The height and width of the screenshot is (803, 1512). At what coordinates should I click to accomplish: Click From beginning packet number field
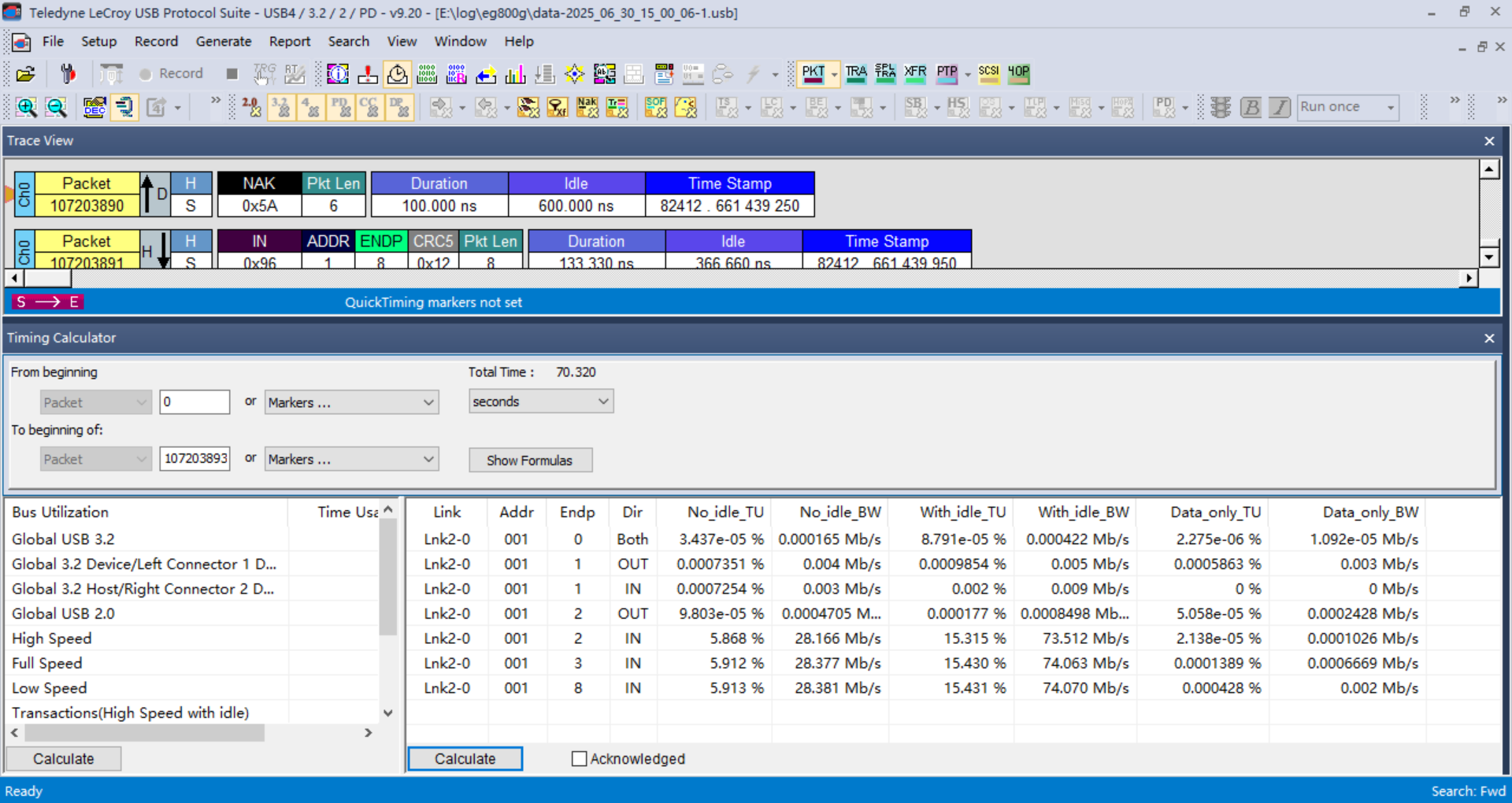195,401
